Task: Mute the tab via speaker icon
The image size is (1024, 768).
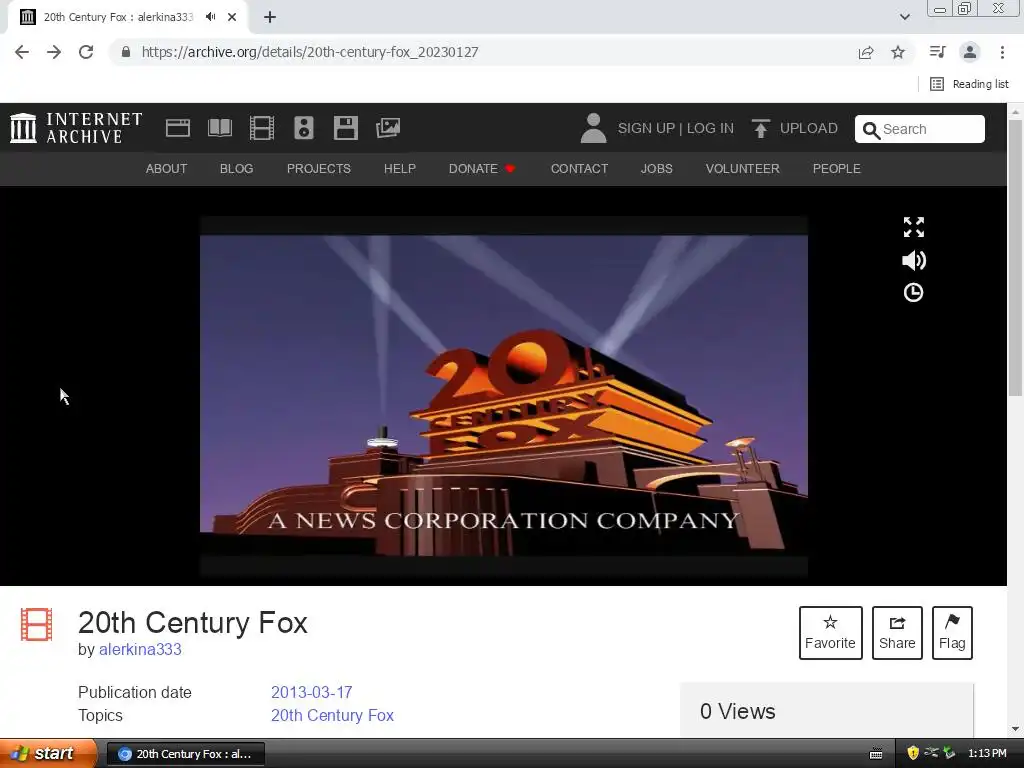Action: [210, 17]
